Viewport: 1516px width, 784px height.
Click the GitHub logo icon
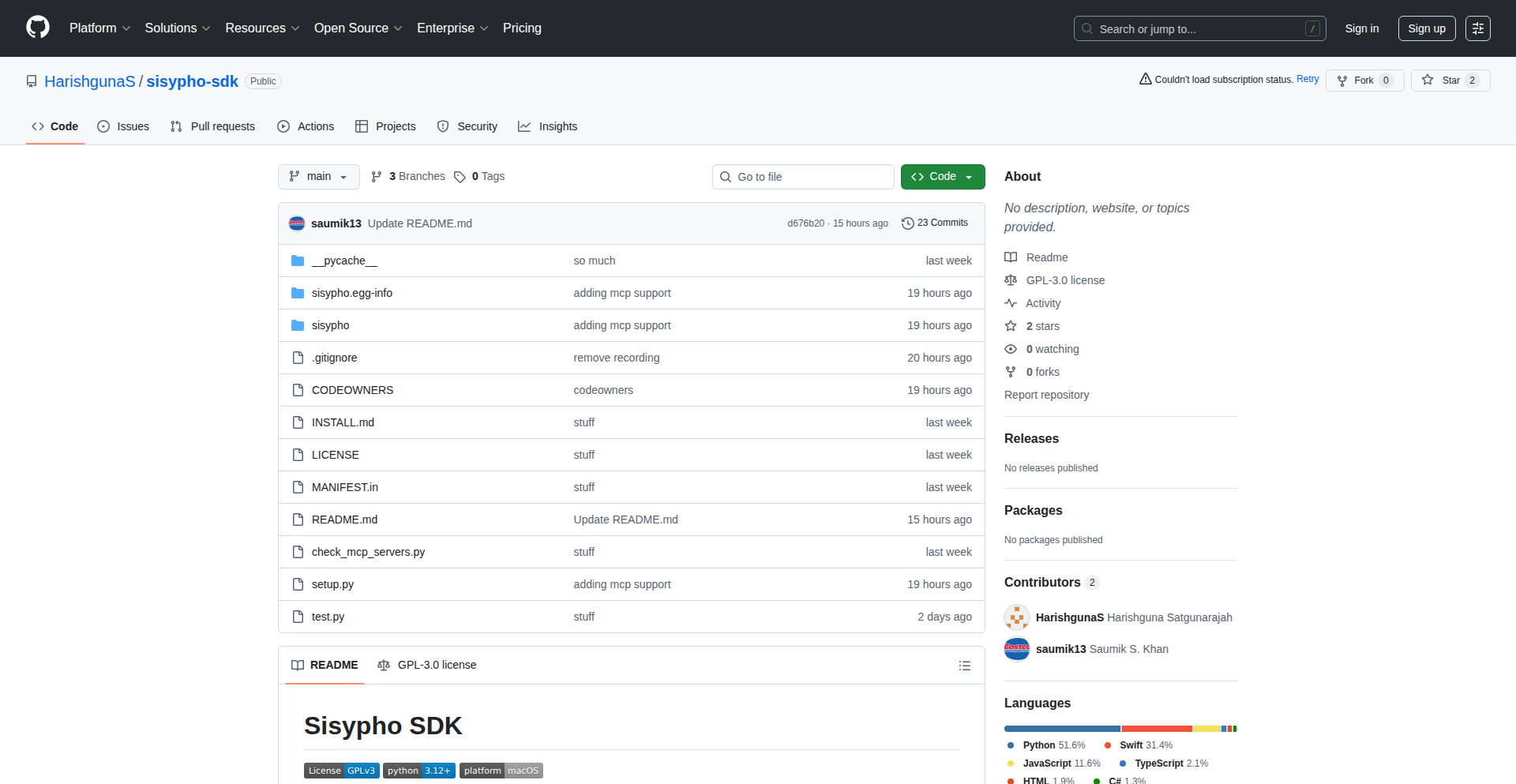point(38,28)
